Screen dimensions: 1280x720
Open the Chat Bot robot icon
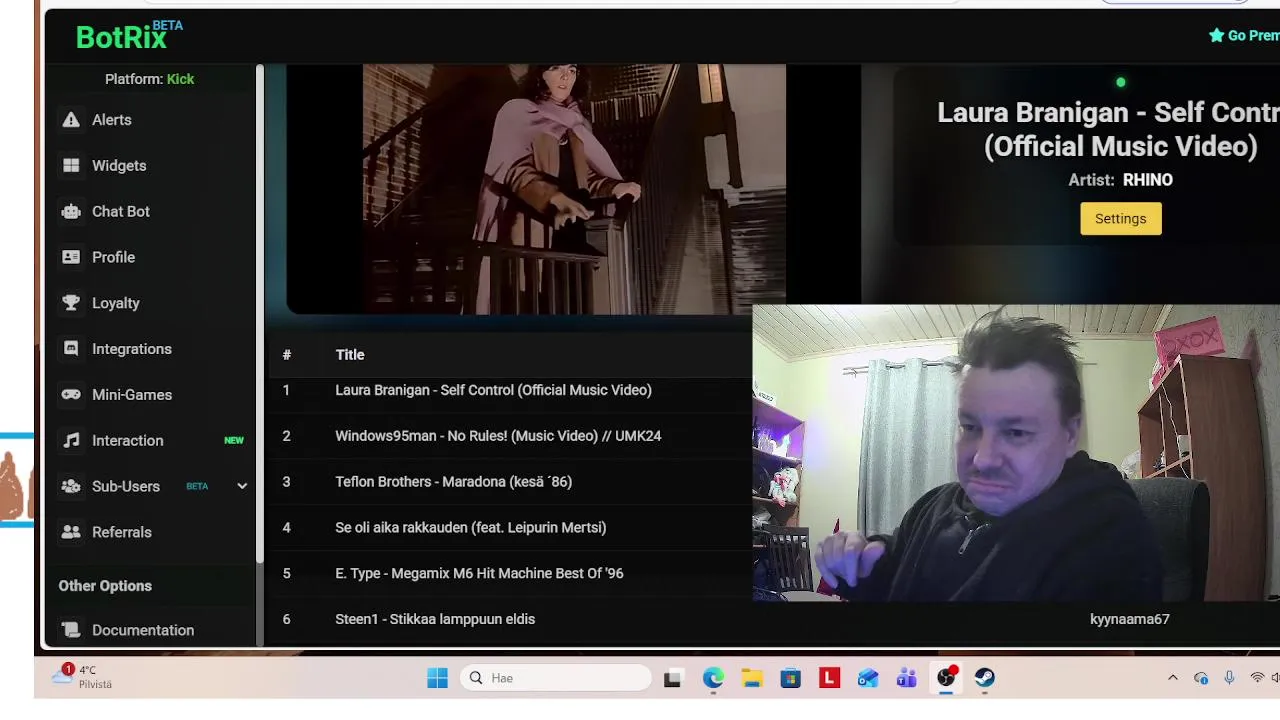pos(71,212)
